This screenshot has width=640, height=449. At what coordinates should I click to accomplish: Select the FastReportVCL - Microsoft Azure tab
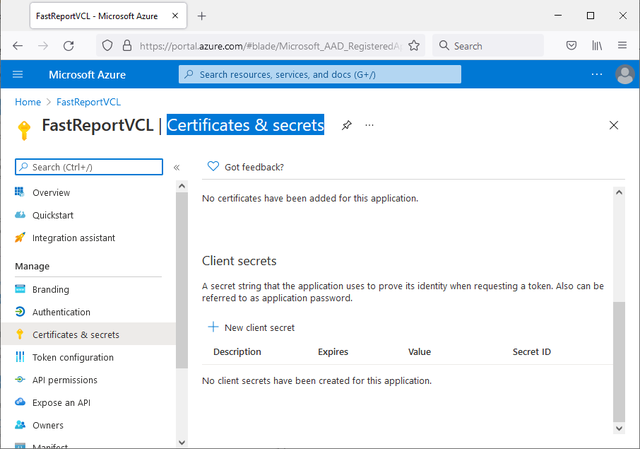point(108,16)
